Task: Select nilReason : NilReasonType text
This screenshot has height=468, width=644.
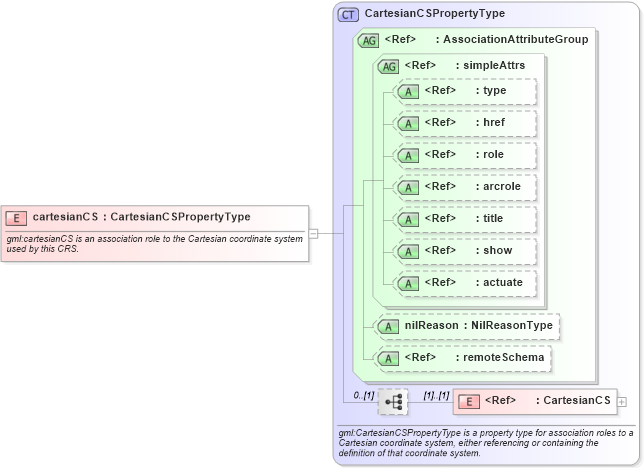Action: (x=478, y=325)
